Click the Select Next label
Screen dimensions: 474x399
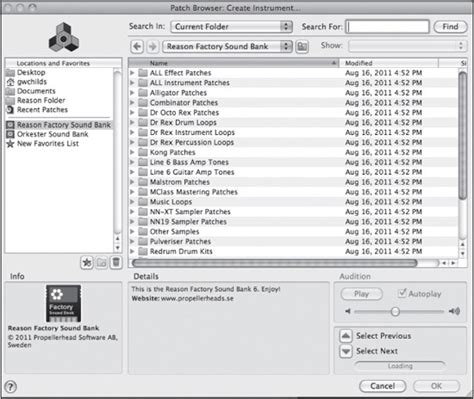pos(377,351)
